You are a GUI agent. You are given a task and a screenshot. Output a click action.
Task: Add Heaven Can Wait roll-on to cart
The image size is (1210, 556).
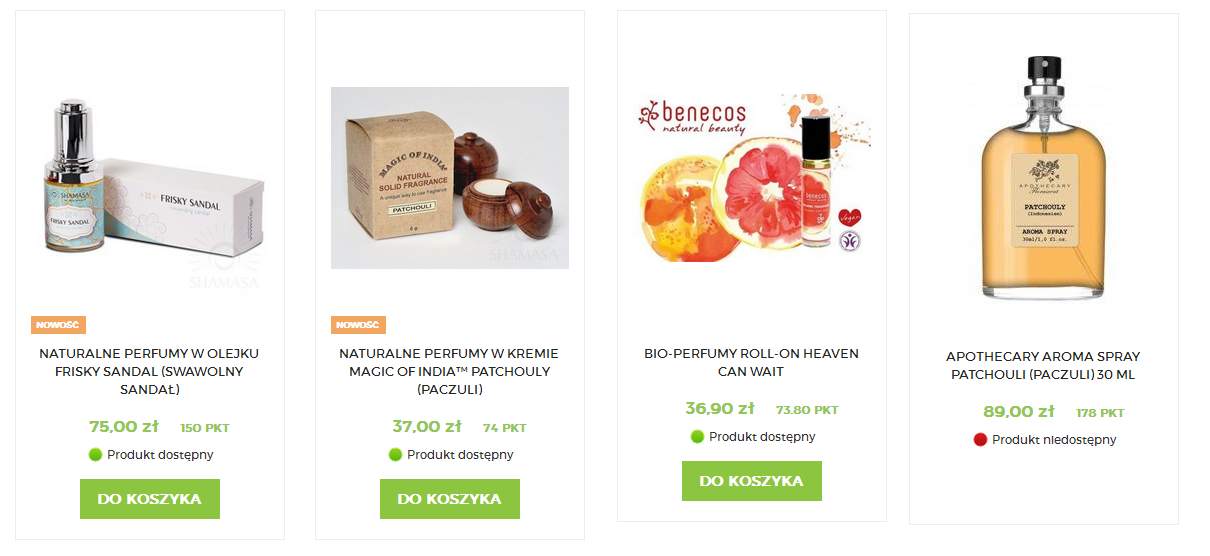click(752, 481)
